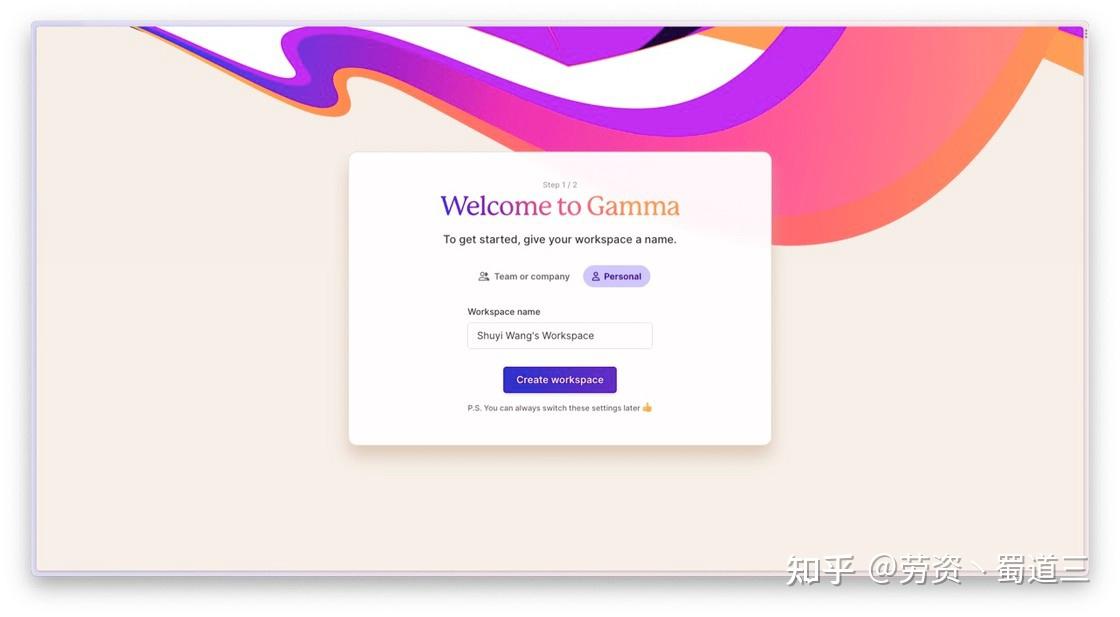Click the Zhihu watermark text
The image size is (1120, 617).
click(x=937, y=570)
